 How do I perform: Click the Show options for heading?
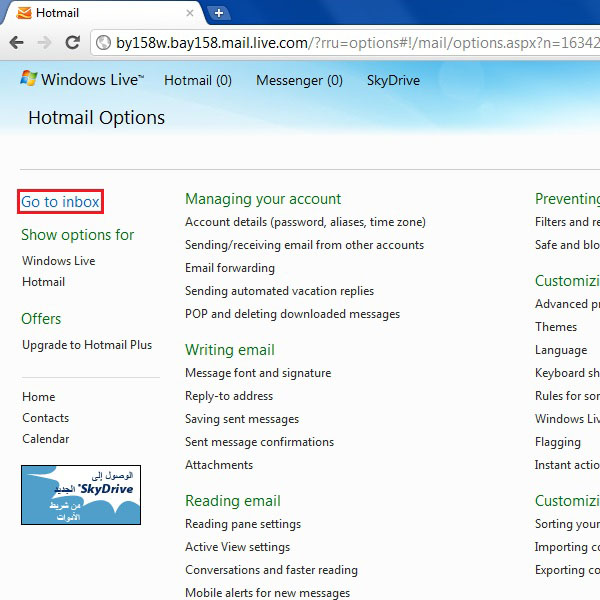[x=78, y=235]
